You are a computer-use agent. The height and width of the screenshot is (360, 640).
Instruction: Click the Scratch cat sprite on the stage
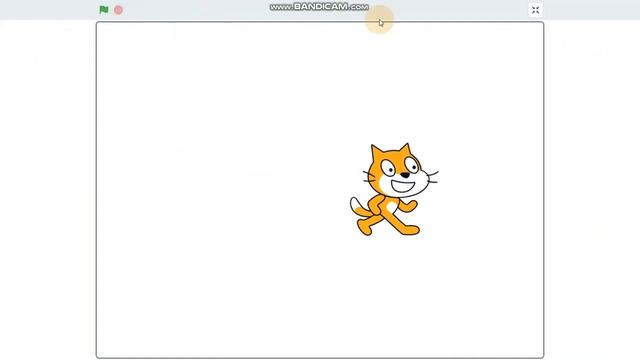click(x=393, y=189)
